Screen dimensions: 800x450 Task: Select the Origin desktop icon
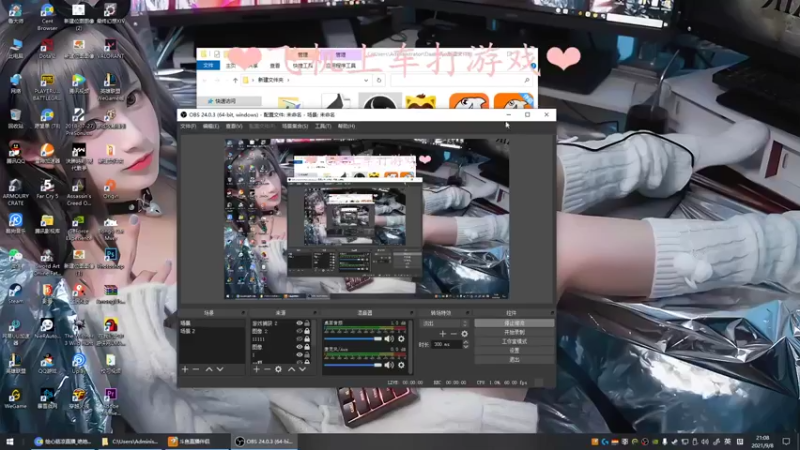[110, 189]
